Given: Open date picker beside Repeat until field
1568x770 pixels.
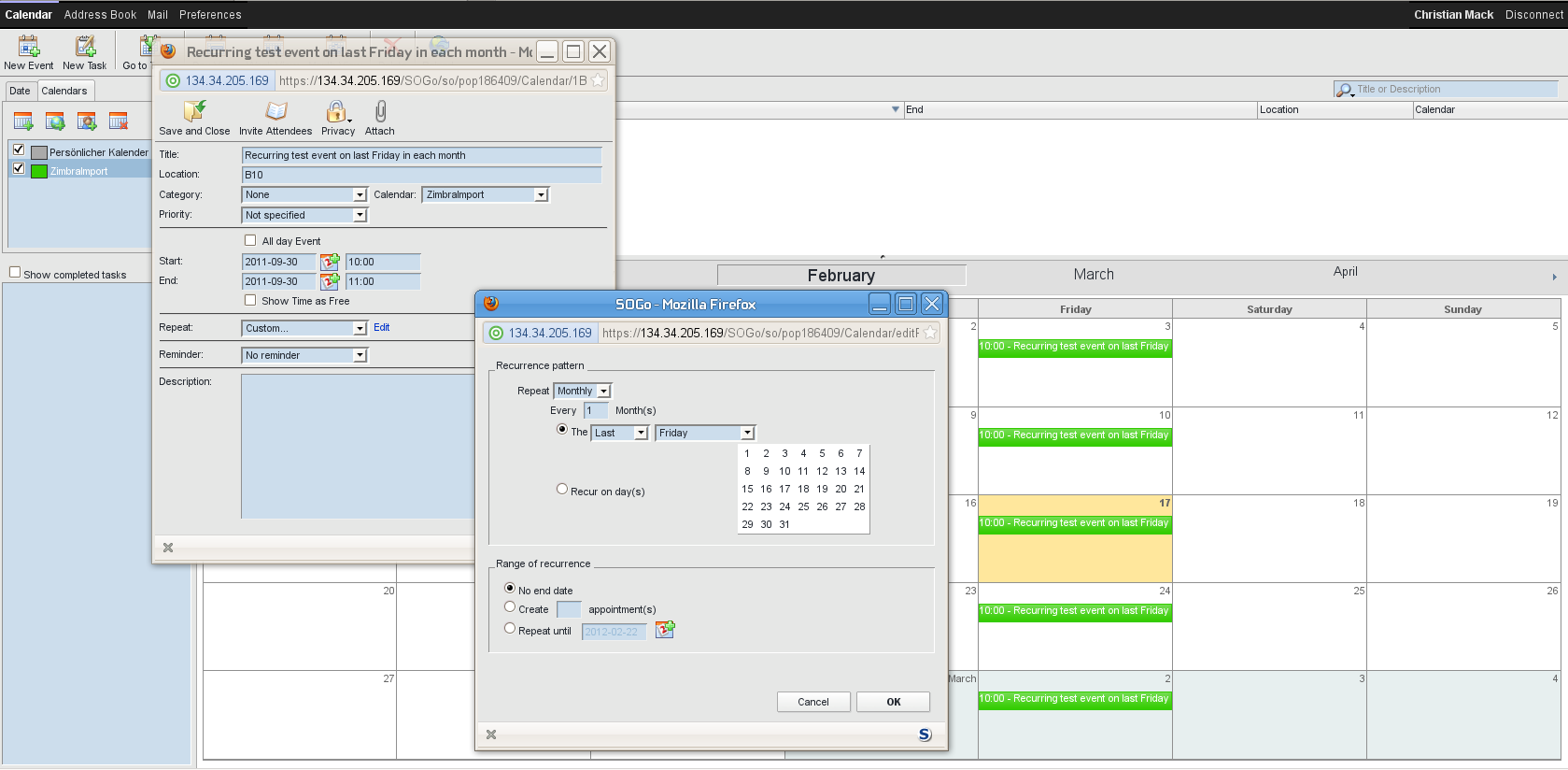Looking at the screenshot, I should [665, 630].
